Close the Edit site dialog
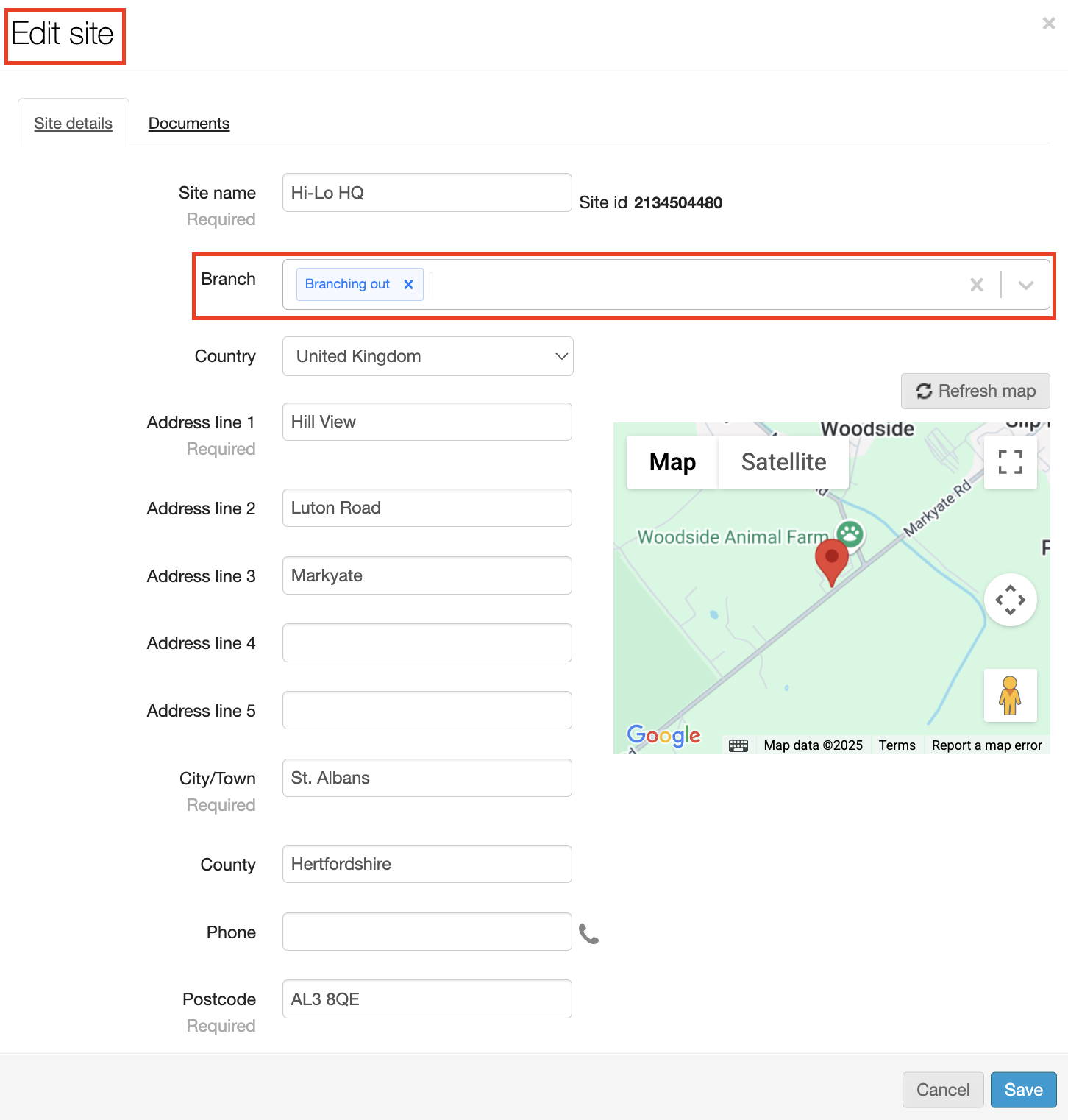This screenshot has height=1120, width=1068. click(1049, 24)
